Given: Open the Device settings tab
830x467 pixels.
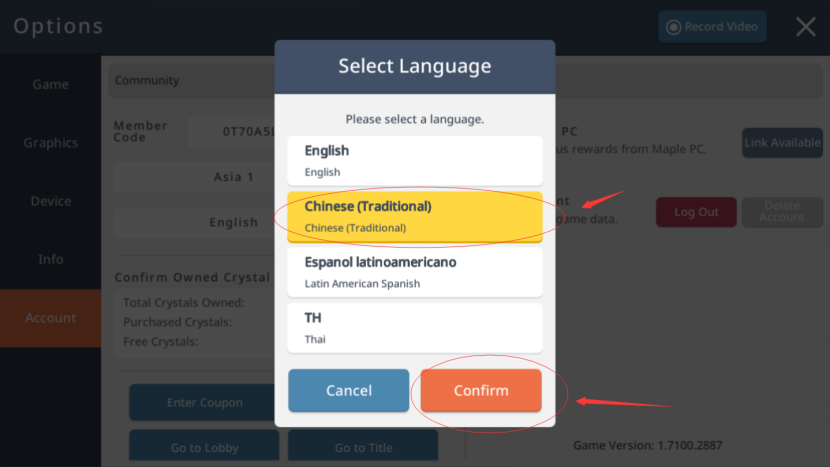Looking at the screenshot, I should point(50,201).
